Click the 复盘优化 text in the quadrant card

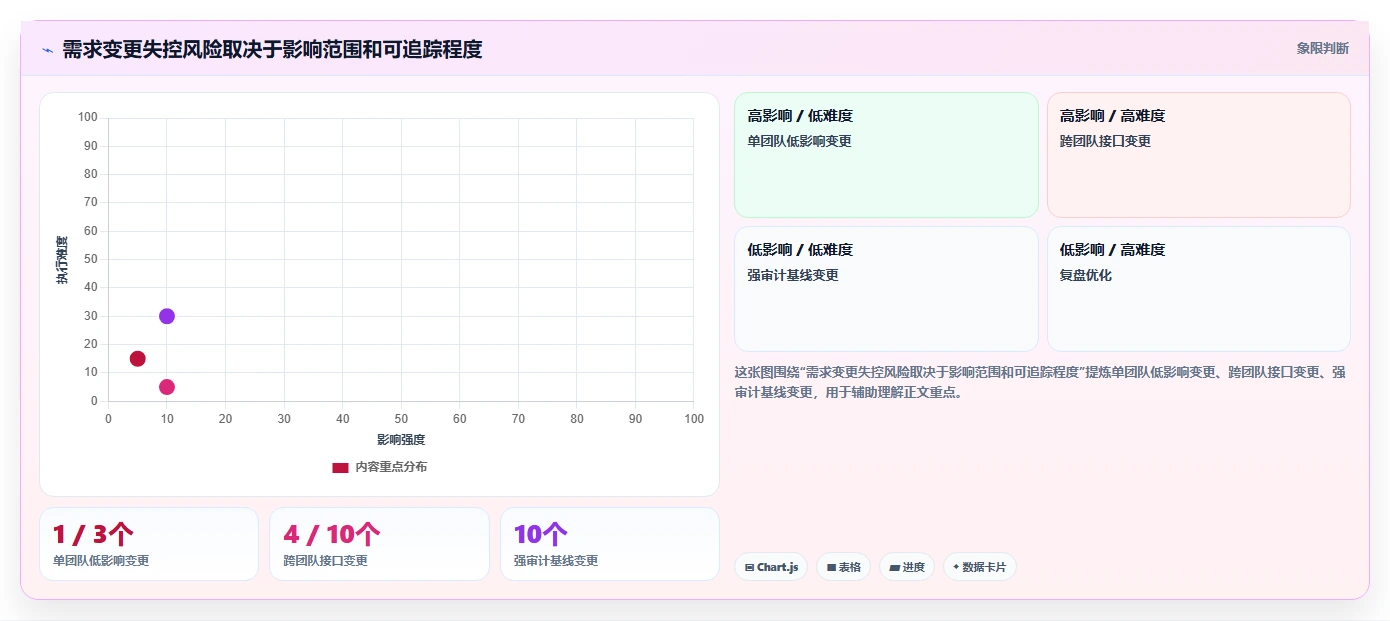tap(1086, 275)
